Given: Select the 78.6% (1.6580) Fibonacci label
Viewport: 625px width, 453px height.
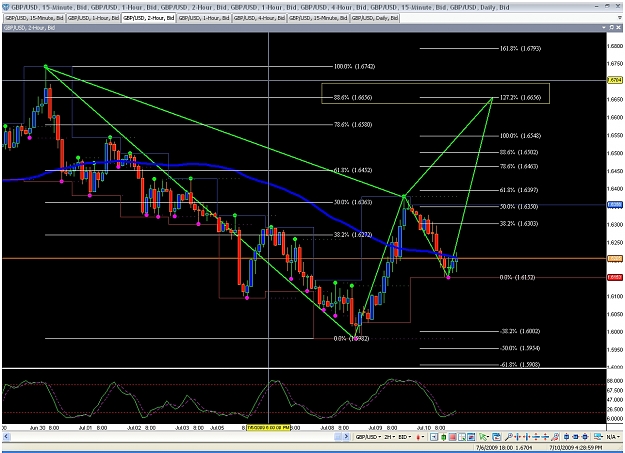Looking at the screenshot, I should coord(353,125).
